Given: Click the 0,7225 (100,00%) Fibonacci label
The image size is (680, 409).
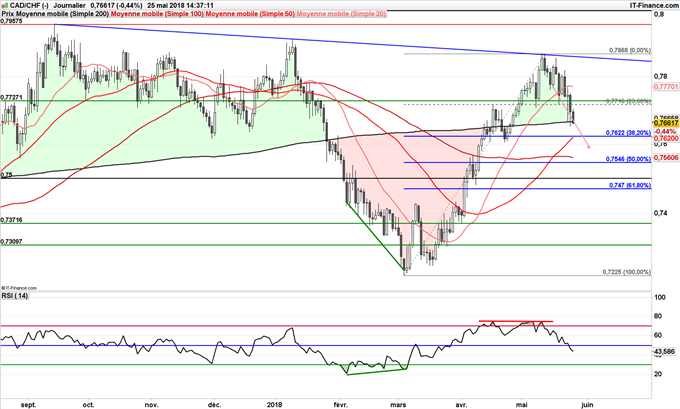Looking at the screenshot, I should (627, 272).
